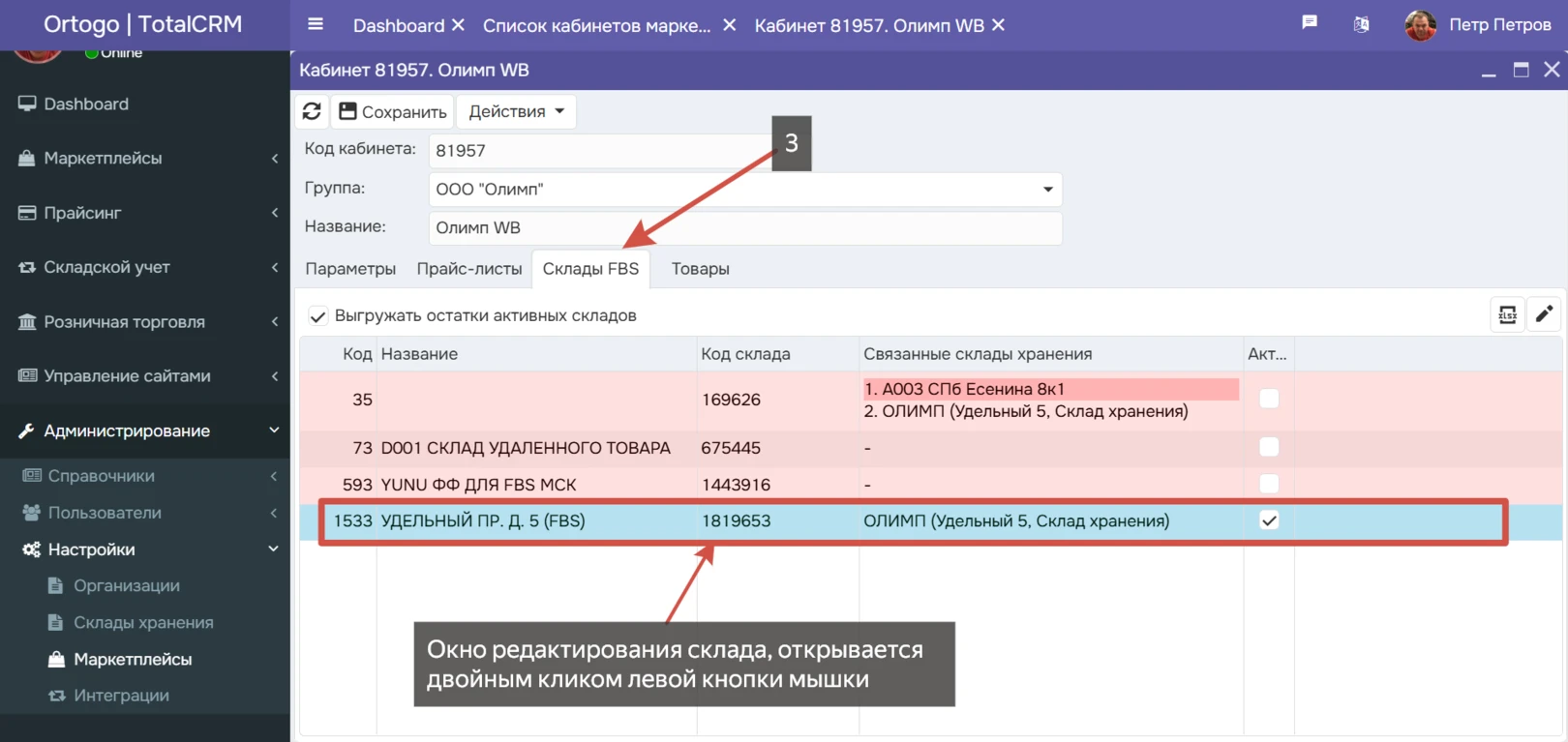
Task: Switch to Список кабинетов марке... tab
Action: tap(597, 25)
